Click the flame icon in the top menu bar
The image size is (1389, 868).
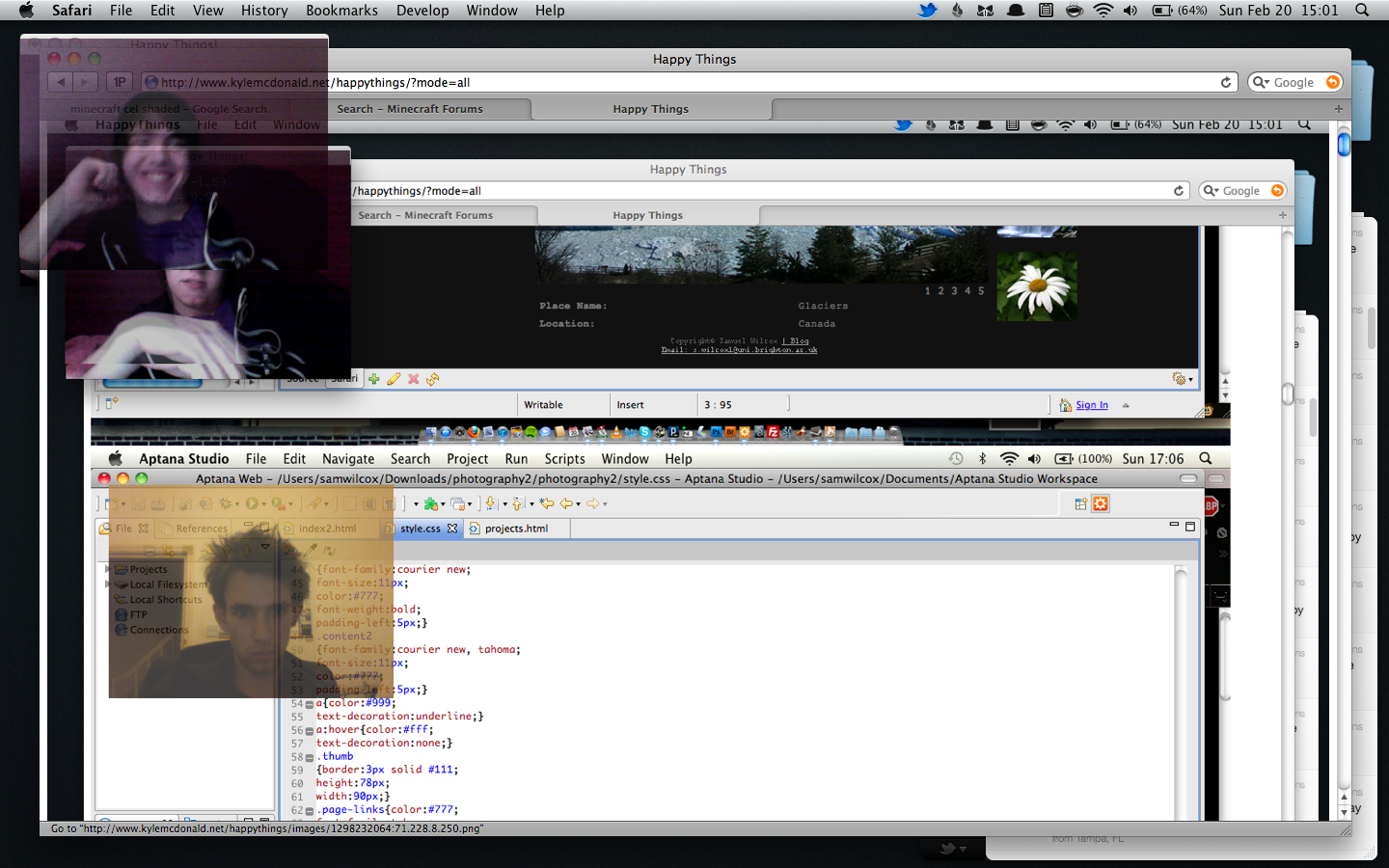coord(957,11)
